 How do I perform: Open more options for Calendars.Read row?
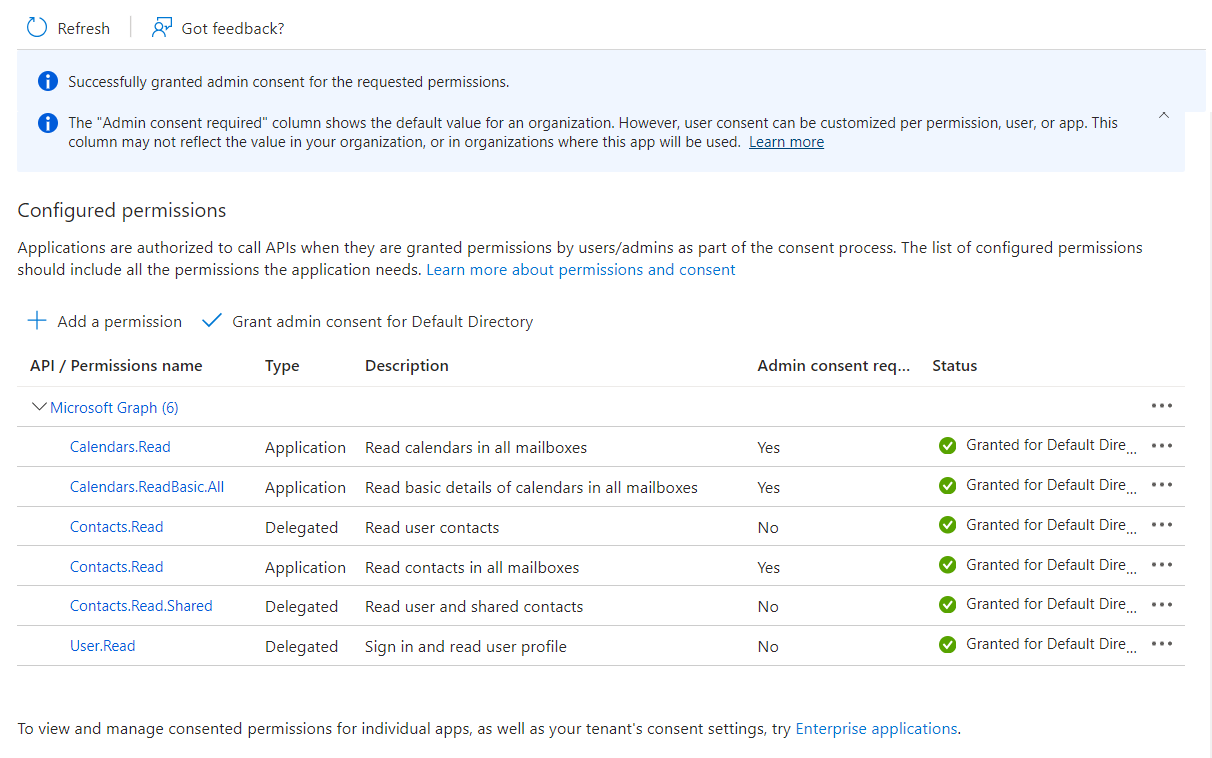coord(1161,446)
